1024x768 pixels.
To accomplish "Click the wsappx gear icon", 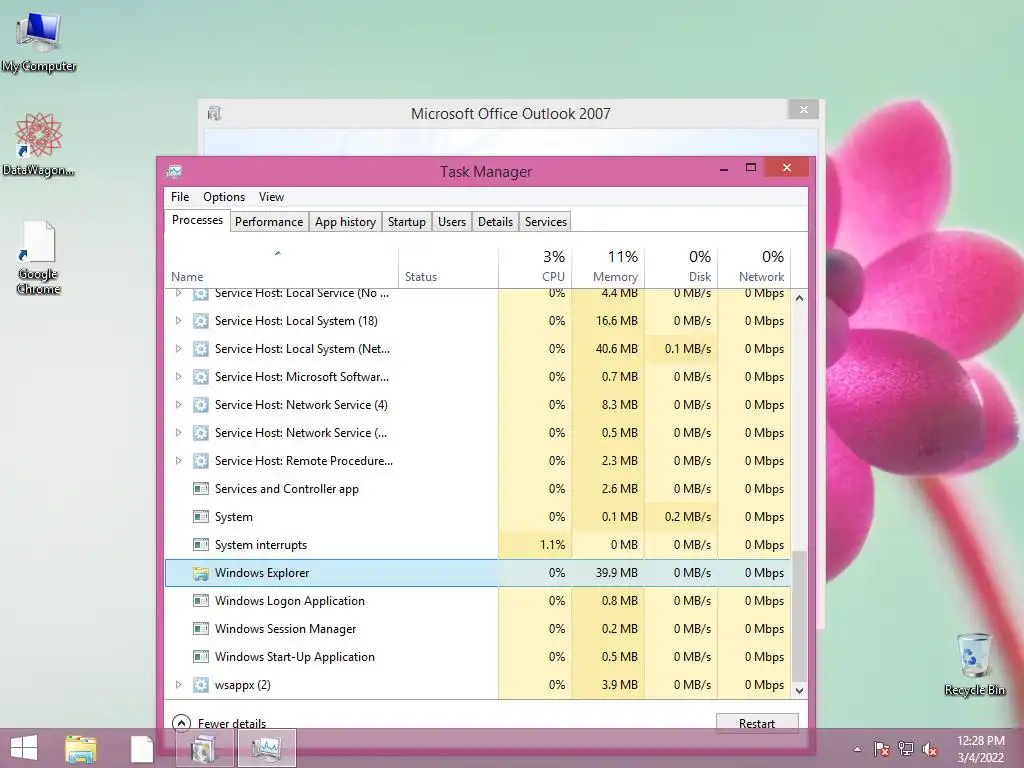I will (200, 685).
